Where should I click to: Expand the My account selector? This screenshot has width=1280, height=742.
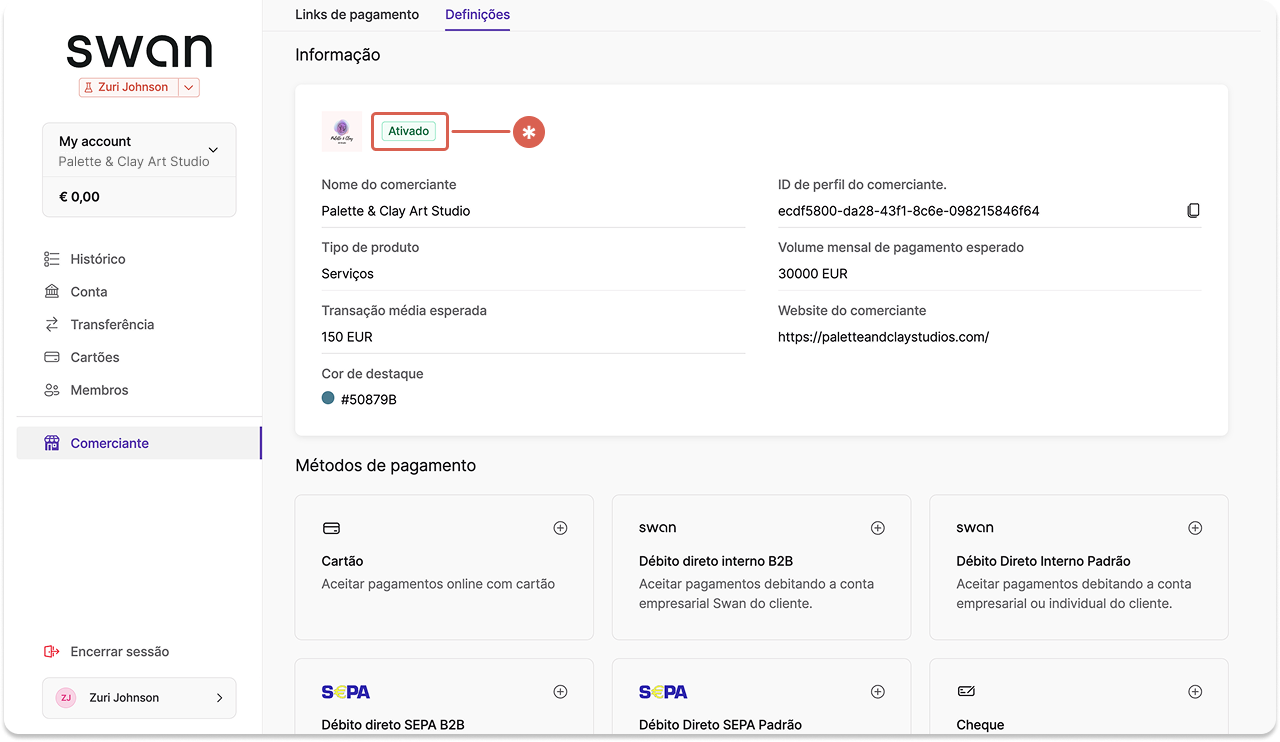click(139, 151)
